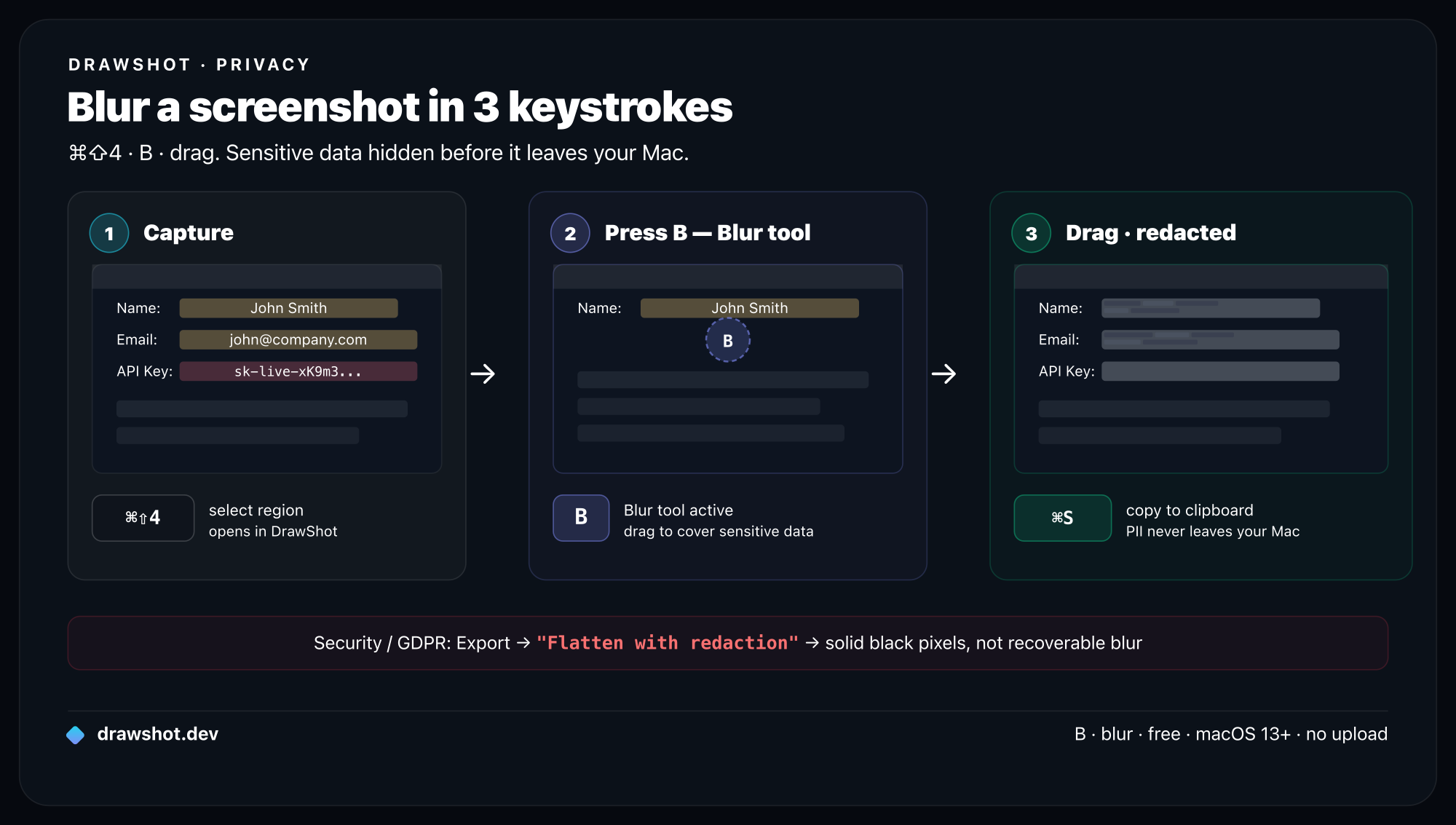
Task: Click the footer "B · blur · free · macOS 13+ · no upload" text
Action: (x=1230, y=734)
